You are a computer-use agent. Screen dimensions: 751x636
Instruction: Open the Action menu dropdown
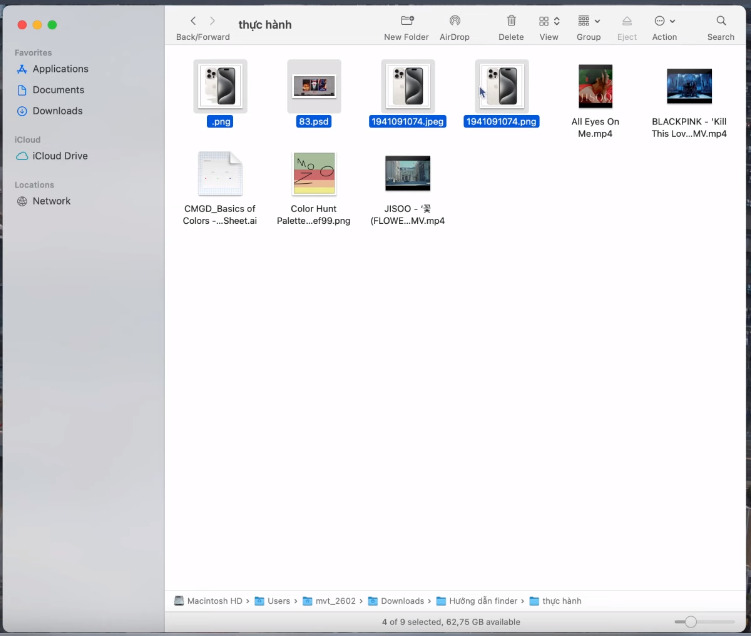click(664, 21)
